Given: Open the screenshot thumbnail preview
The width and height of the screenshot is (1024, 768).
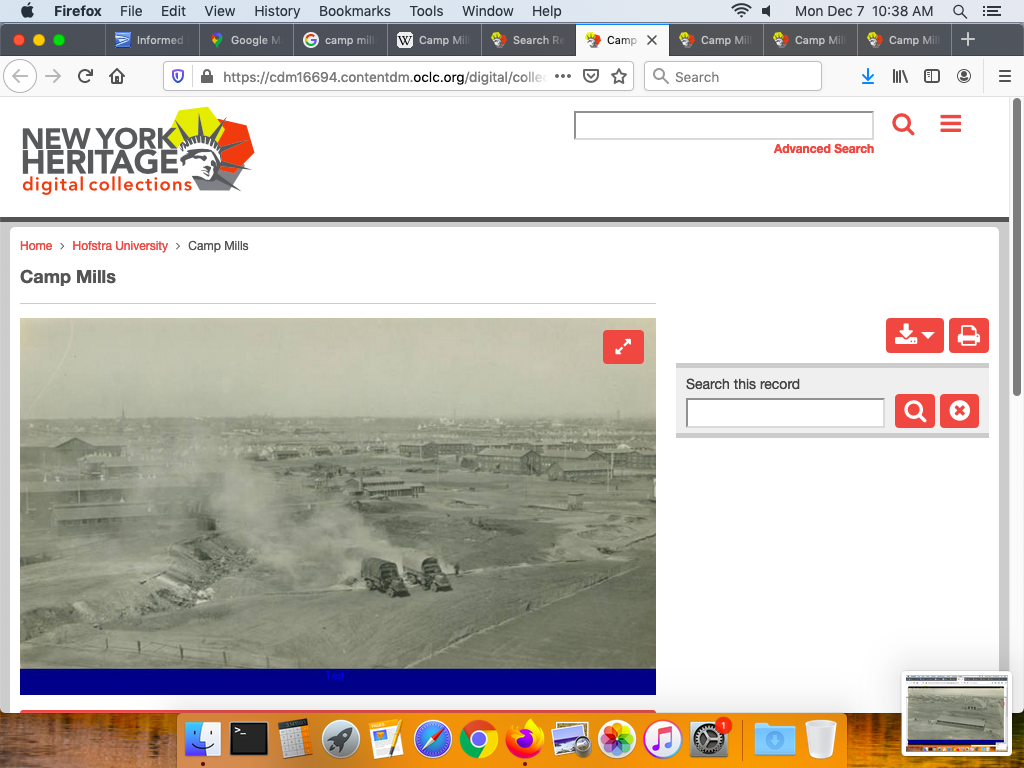Looking at the screenshot, I should (x=956, y=713).
